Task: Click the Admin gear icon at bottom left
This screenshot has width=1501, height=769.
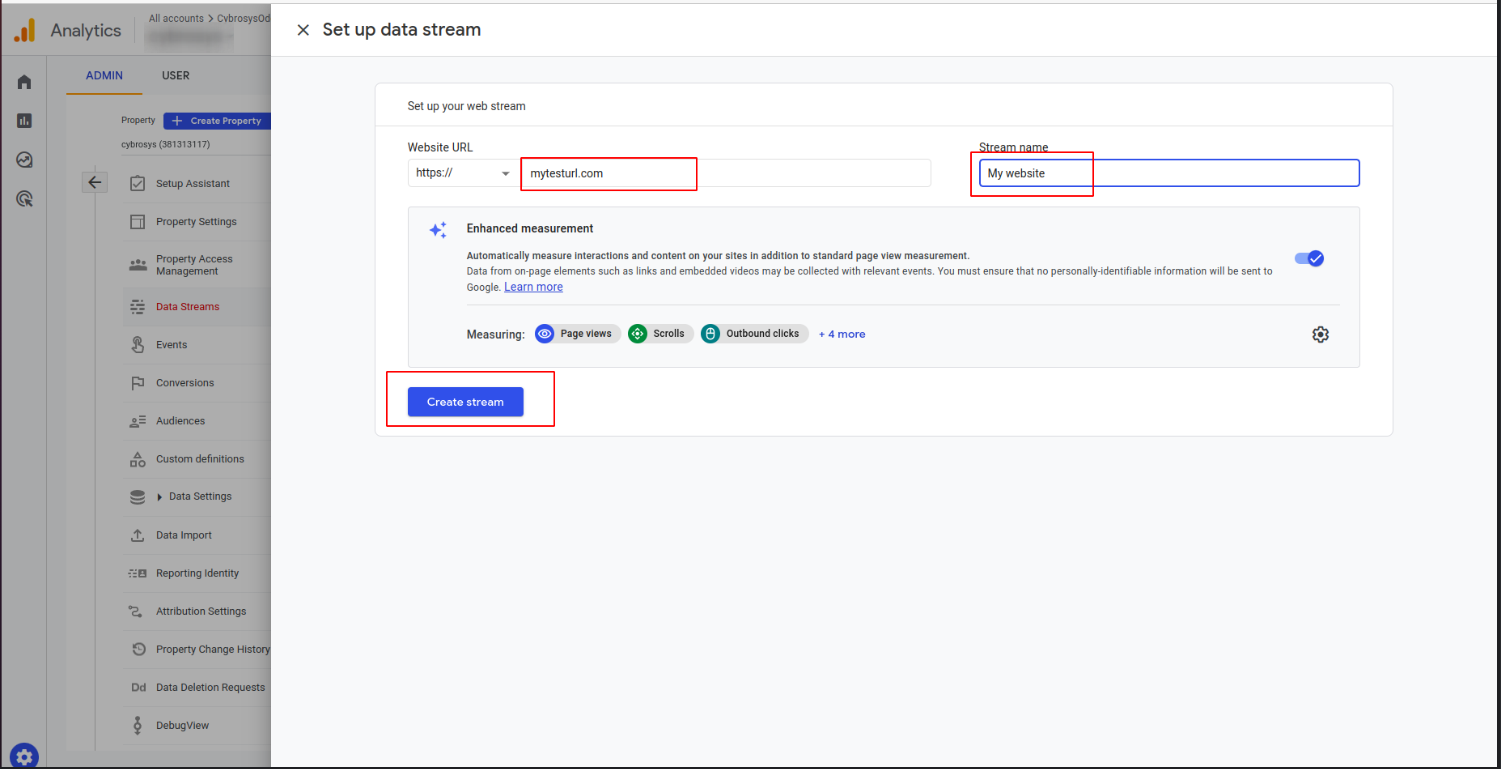Action: pyautogui.click(x=24, y=756)
